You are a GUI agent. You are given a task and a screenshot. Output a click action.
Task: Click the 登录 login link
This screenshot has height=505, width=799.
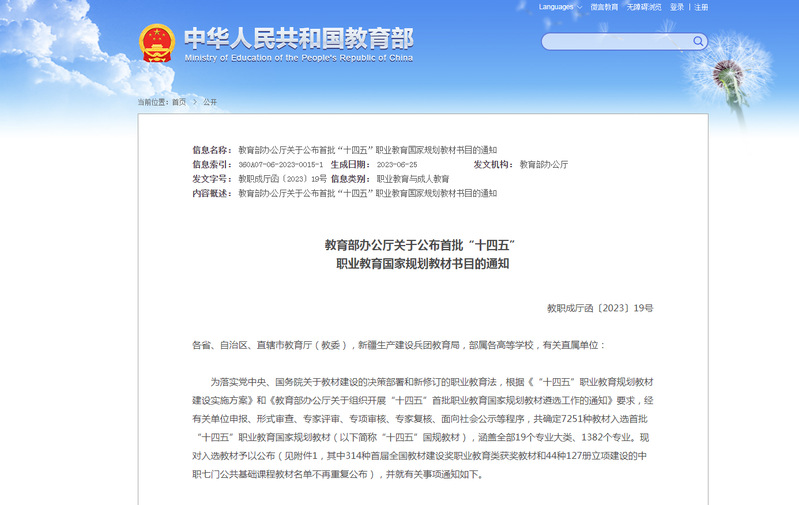click(x=677, y=7)
